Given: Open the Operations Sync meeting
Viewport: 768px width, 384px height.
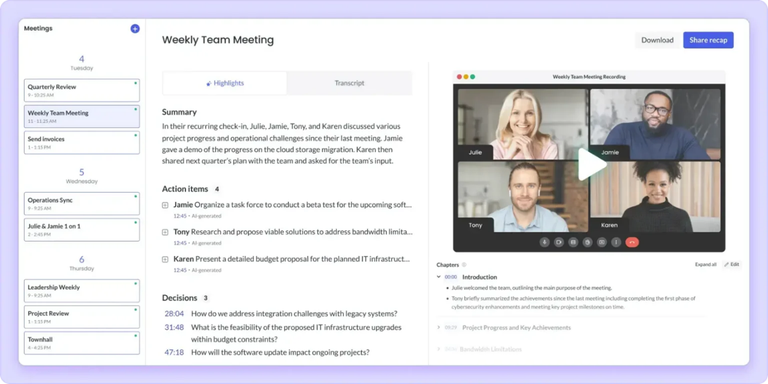Looking at the screenshot, I should click(82, 203).
